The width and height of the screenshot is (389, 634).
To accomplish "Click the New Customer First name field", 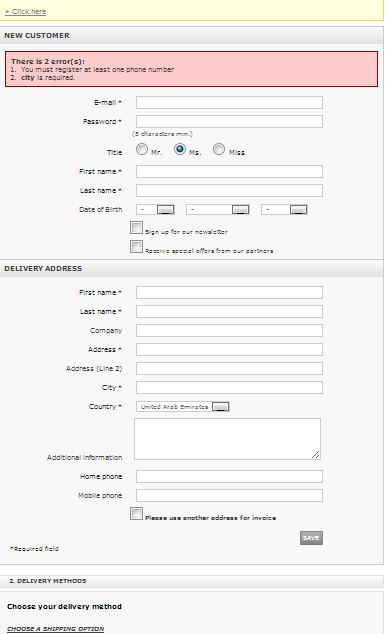I will pyautogui.click(x=229, y=171).
